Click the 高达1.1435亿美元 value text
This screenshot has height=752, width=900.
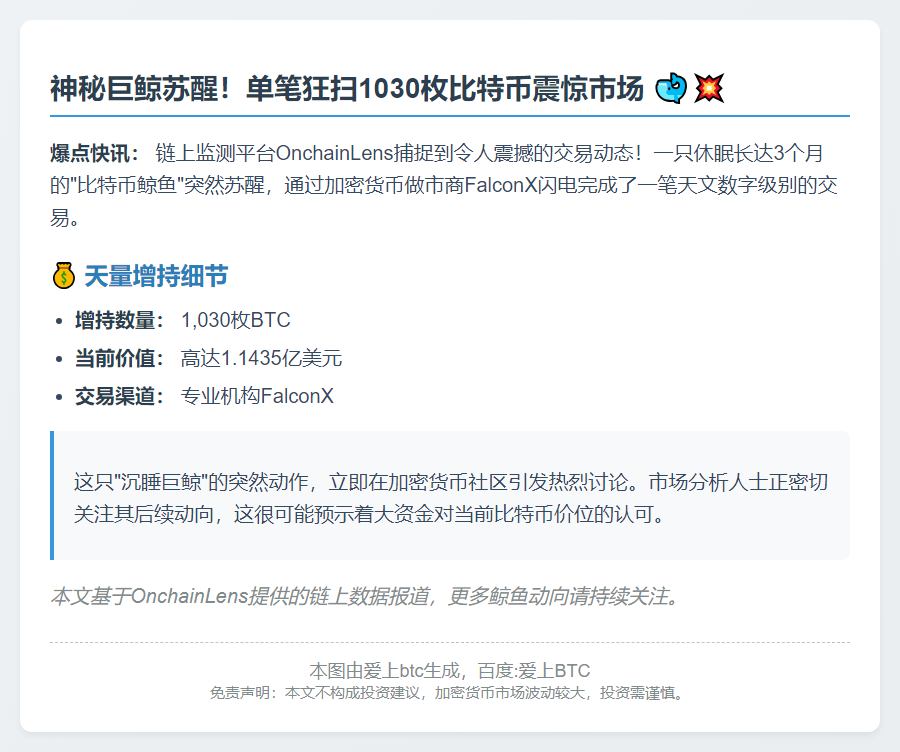(x=261, y=359)
